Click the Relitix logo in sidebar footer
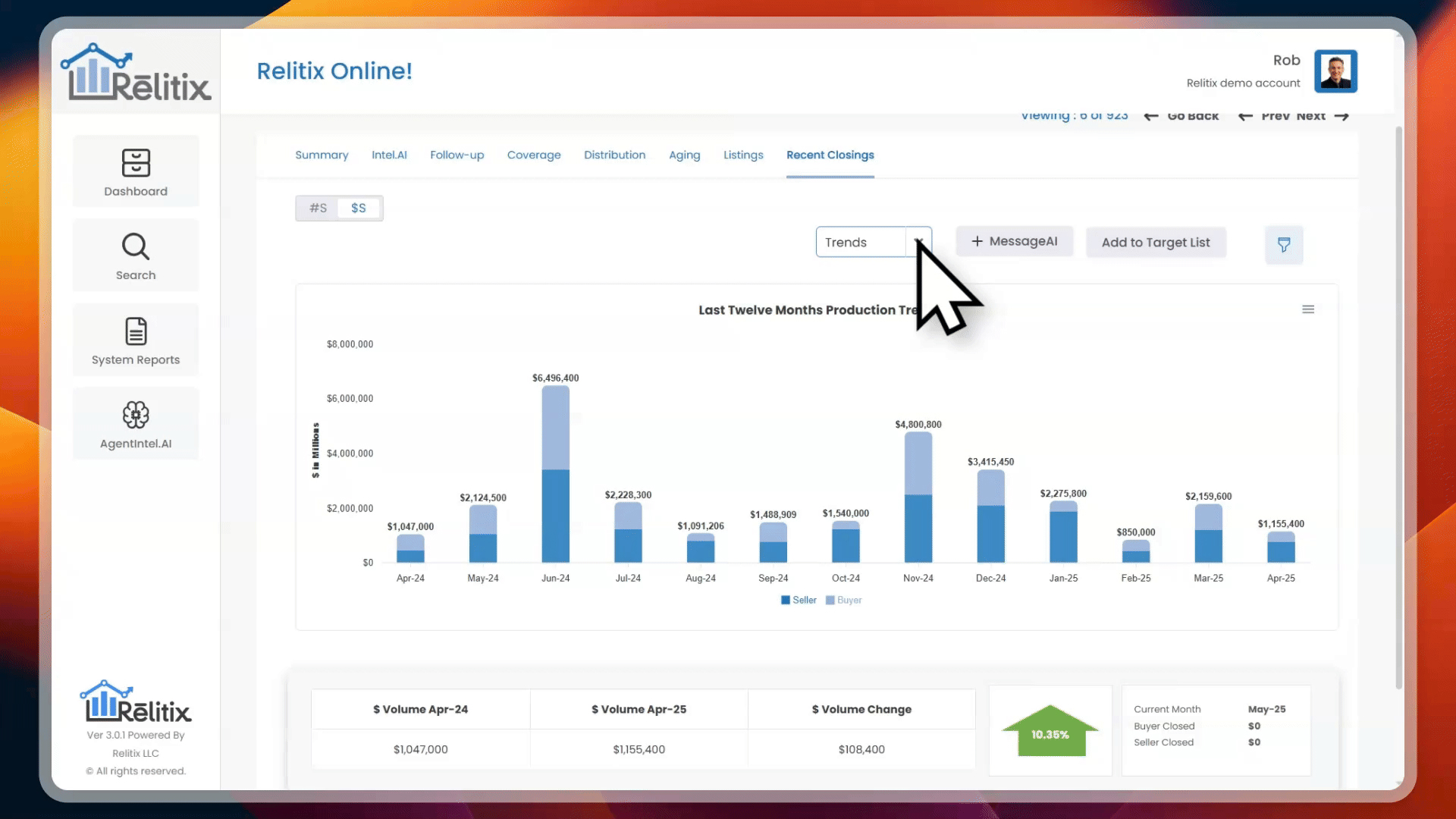 click(136, 701)
